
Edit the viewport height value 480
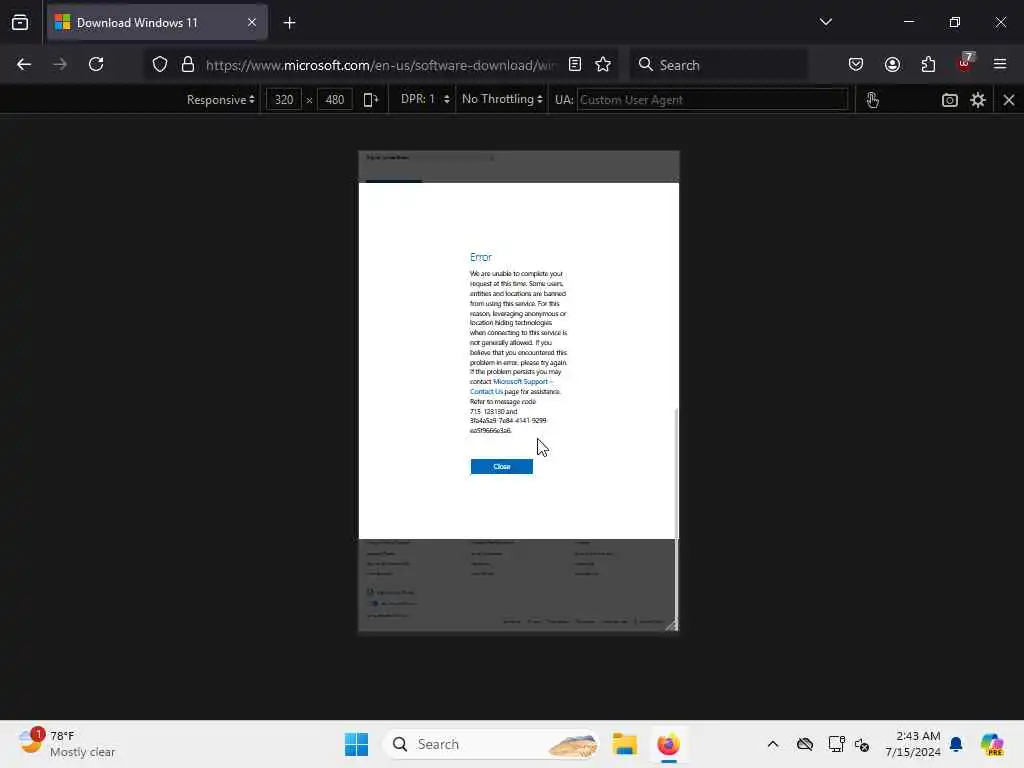coord(335,100)
